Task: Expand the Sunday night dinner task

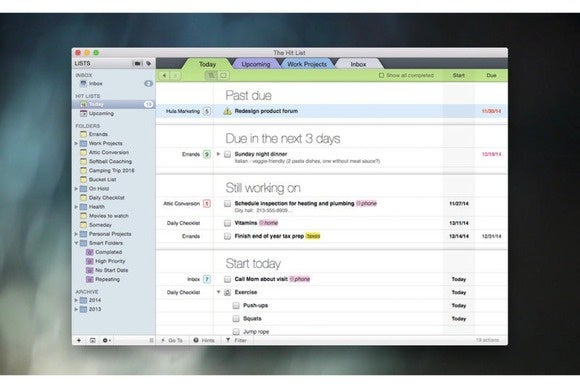Action: [x=218, y=154]
